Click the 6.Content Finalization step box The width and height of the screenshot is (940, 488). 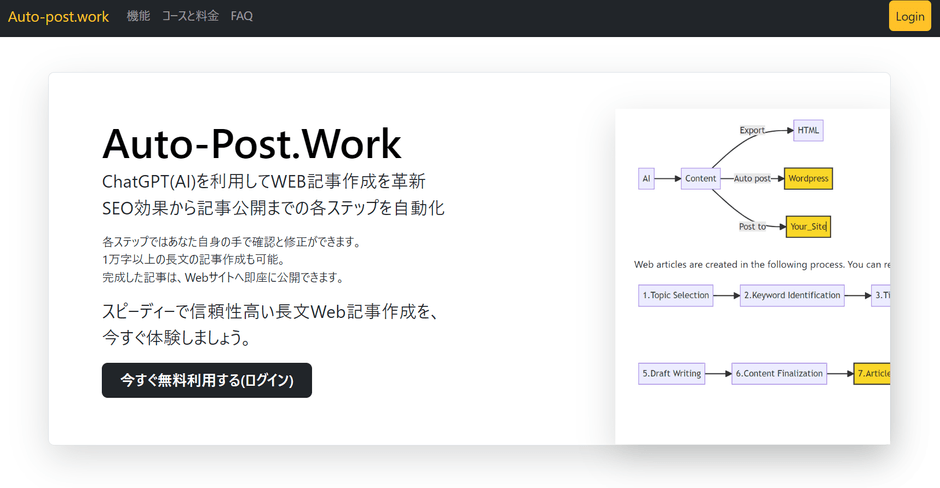[x=779, y=374]
